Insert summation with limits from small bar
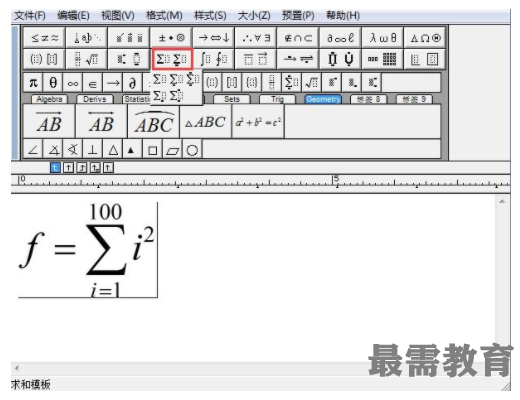Screen dimensions: 520x400 292,82
